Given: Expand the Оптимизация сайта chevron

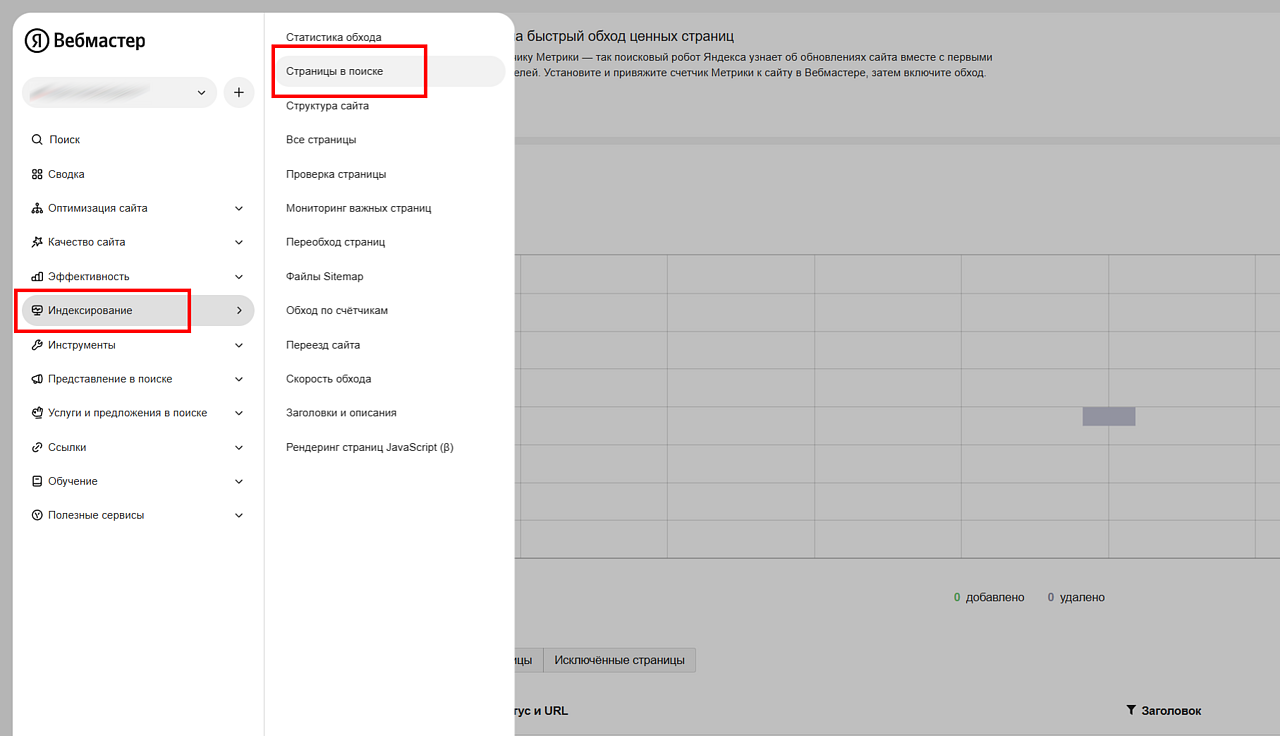Looking at the screenshot, I should click(x=239, y=208).
